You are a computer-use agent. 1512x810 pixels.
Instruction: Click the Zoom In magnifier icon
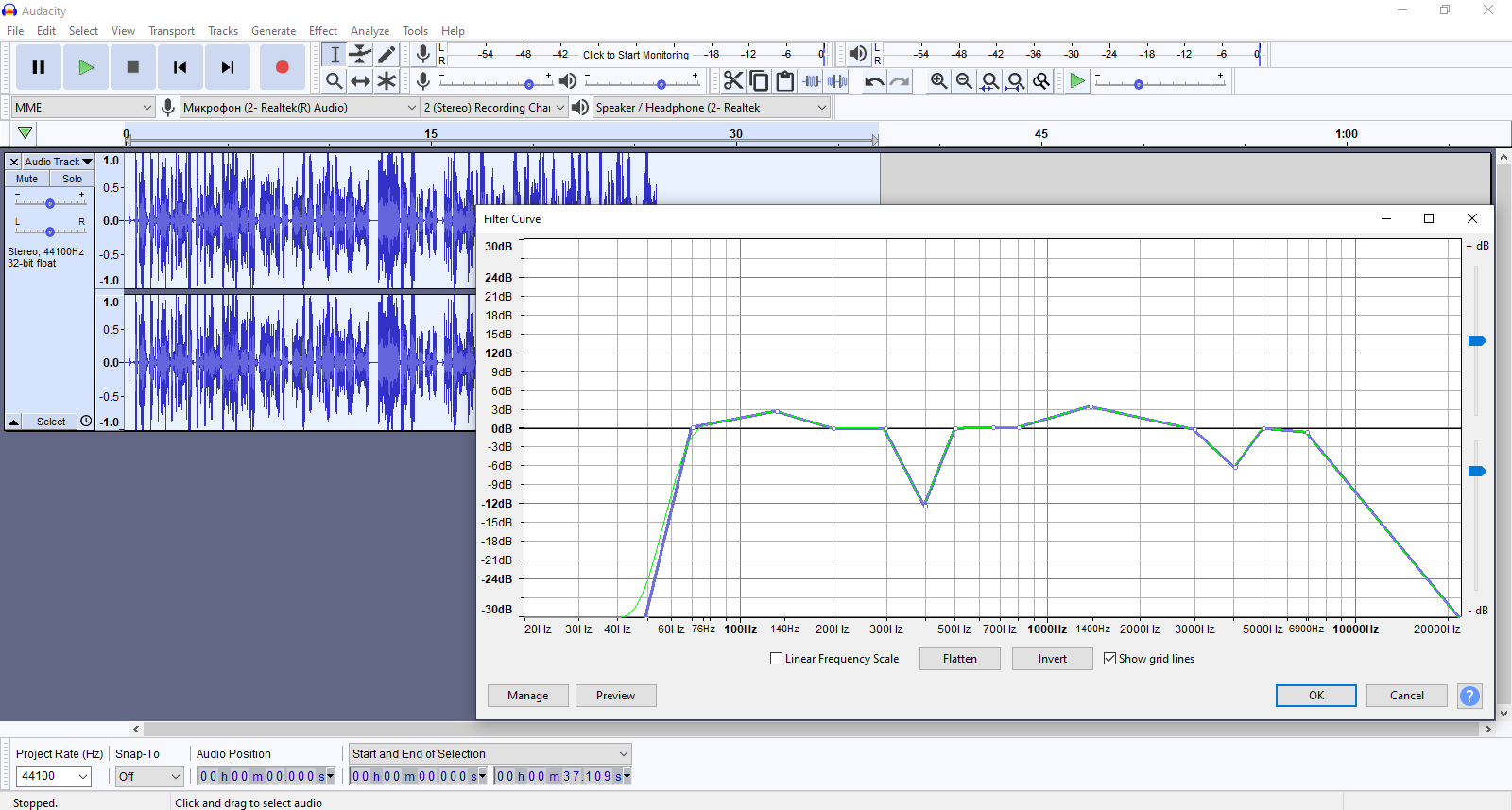coord(938,81)
